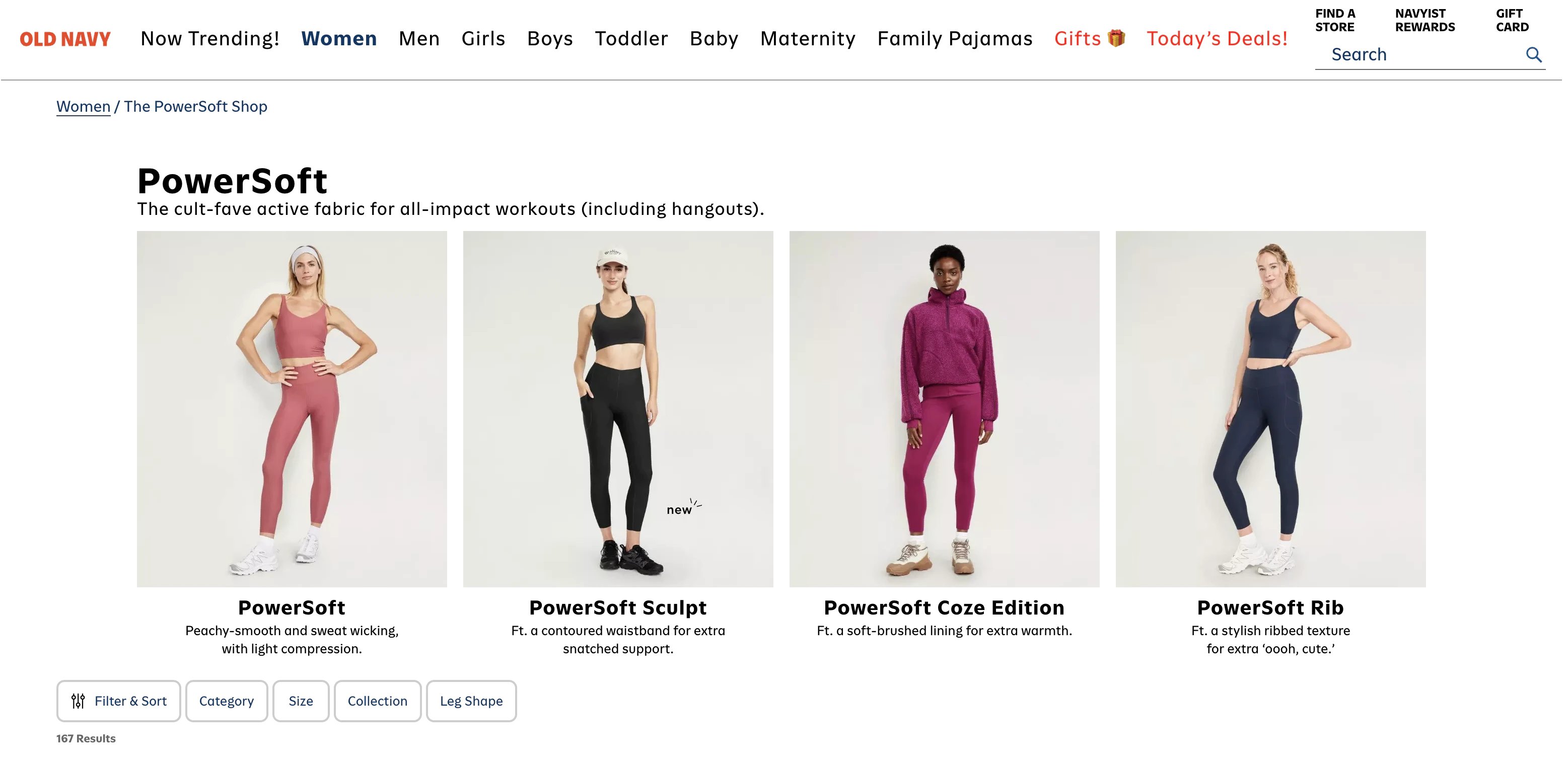Go to Today's Deals!
The height and width of the screenshot is (762, 1568).
pos(1217,39)
